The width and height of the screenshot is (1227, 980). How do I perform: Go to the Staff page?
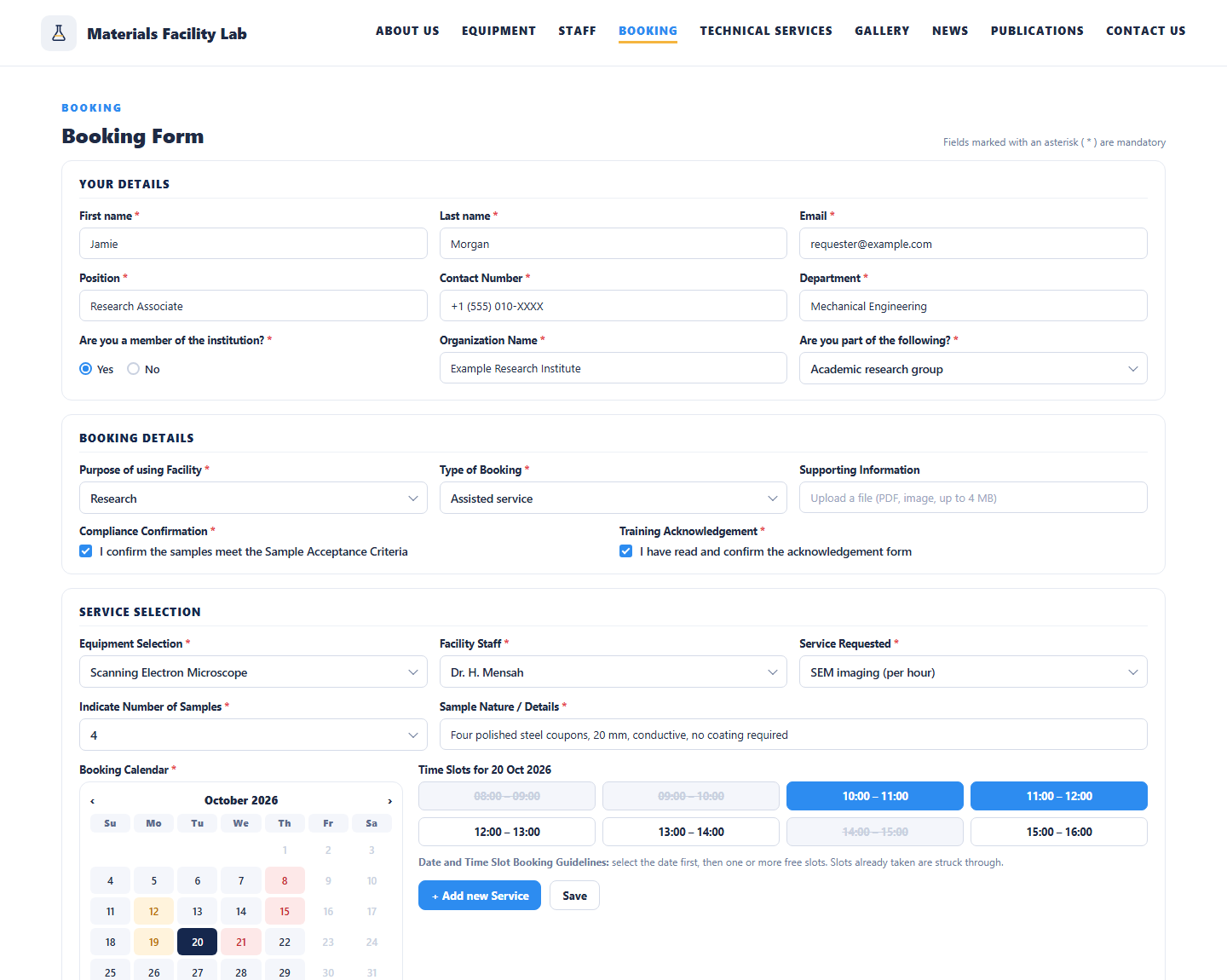[x=577, y=31]
